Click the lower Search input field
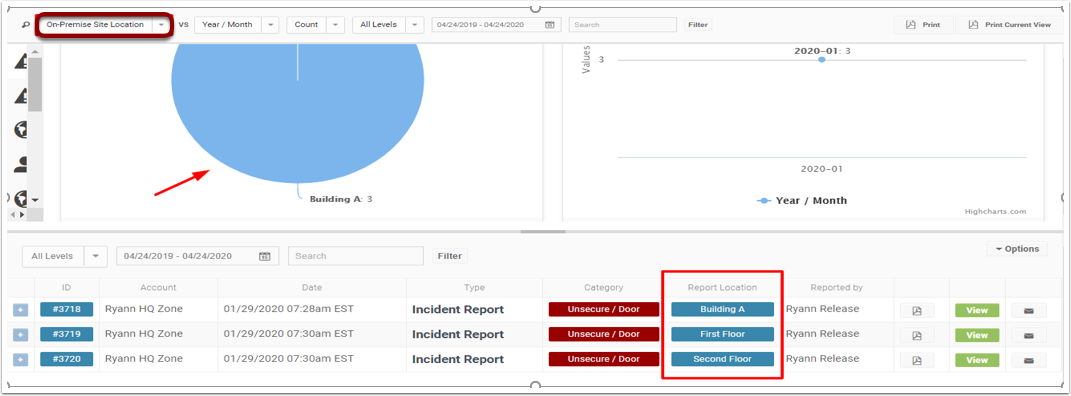The height and width of the screenshot is (396, 1071). point(356,256)
